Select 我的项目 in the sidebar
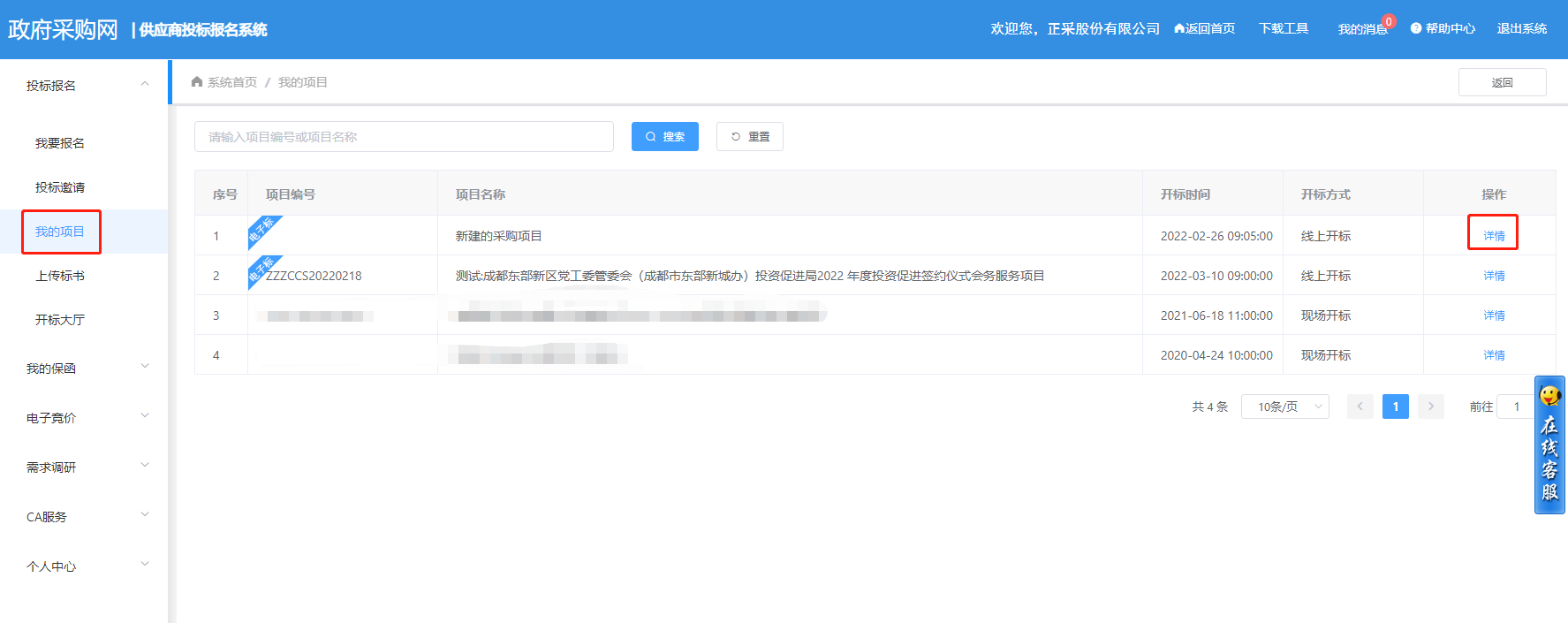1568x623 pixels. click(60, 232)
